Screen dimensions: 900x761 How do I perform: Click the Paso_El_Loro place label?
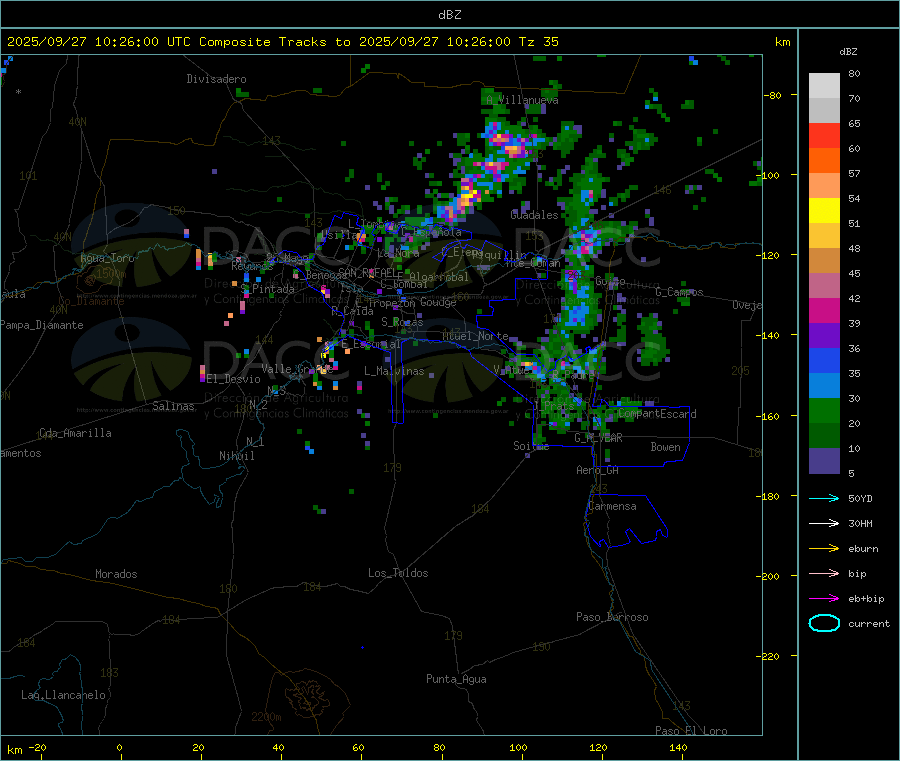coord(692,731)
